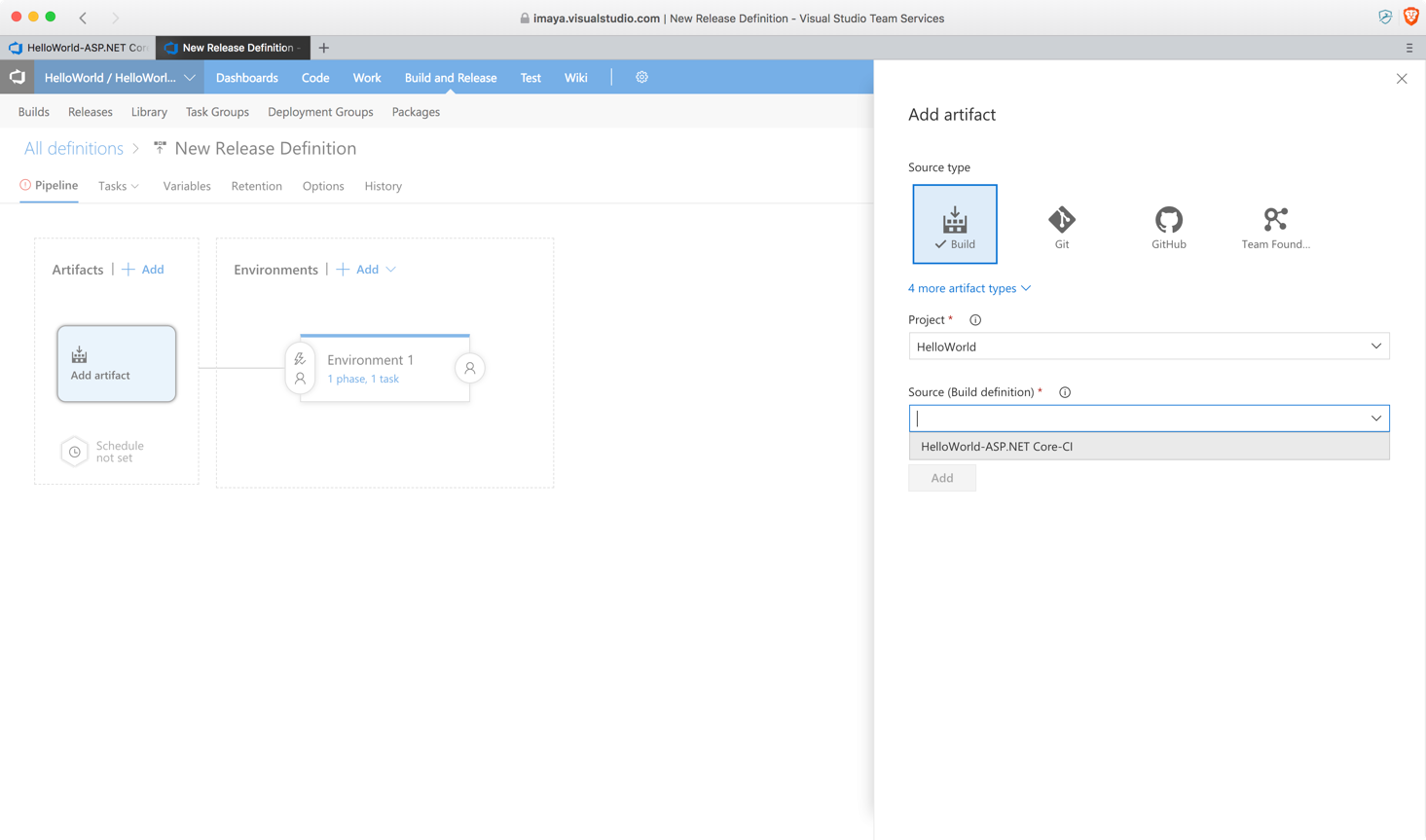Open browser hamburger menu

(1409, 48)
